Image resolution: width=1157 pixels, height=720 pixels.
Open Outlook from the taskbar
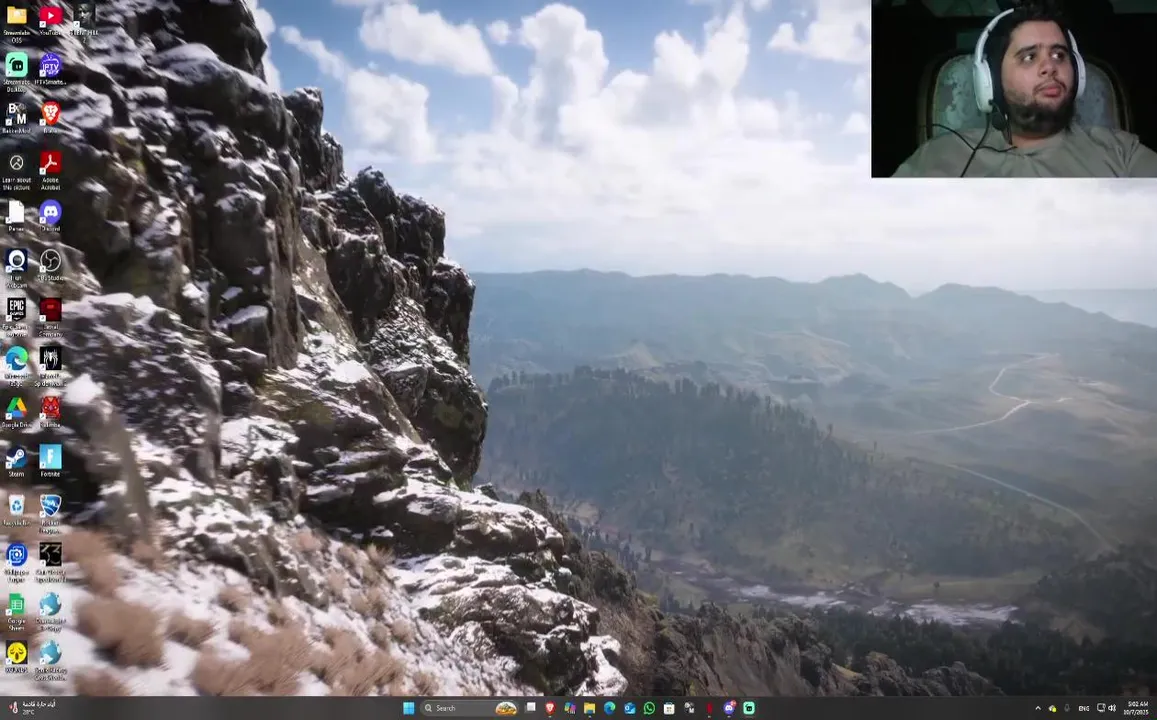click(x=629, y=708)
